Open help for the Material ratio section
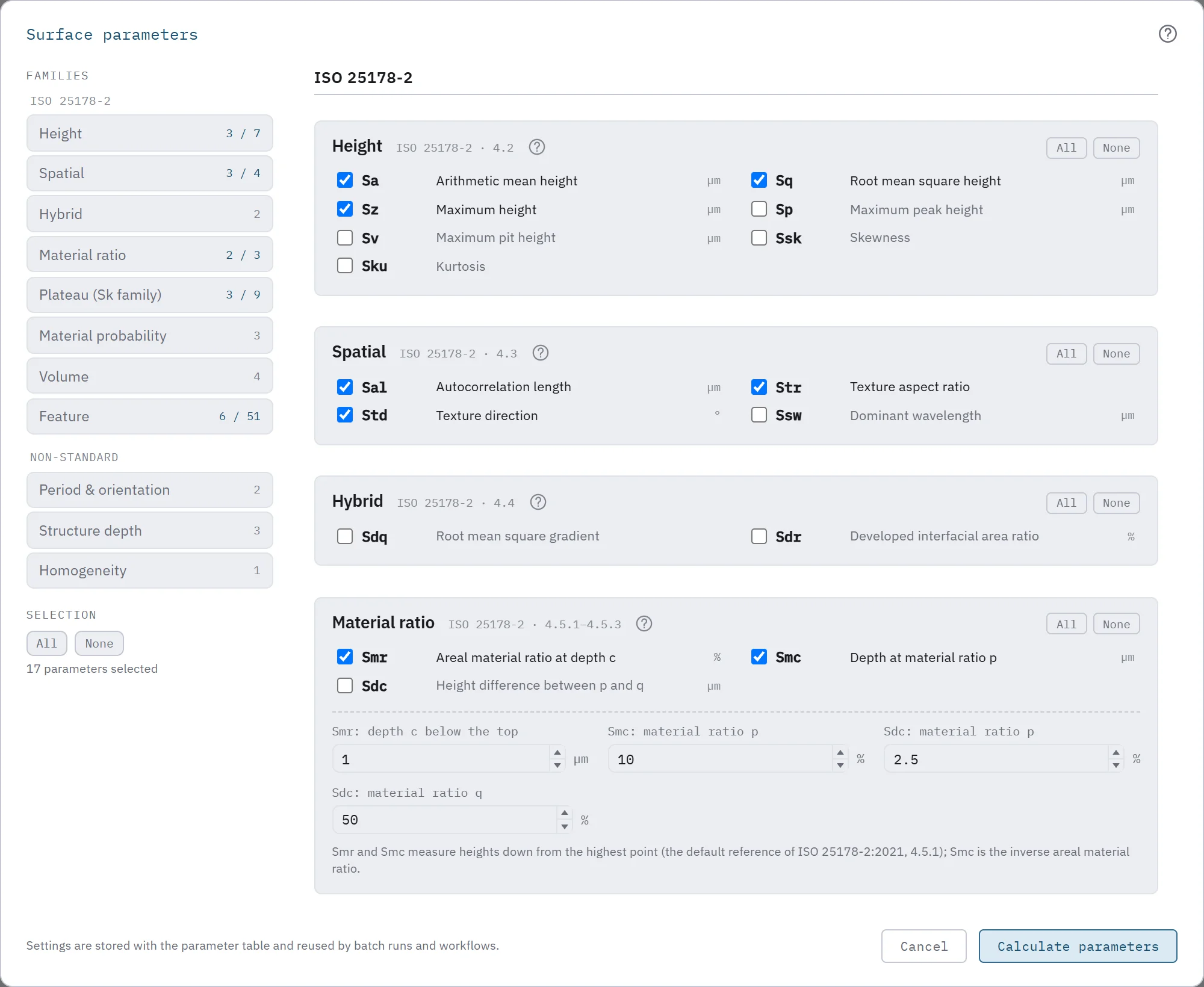This screenshot has height=987, width=1204. tap(644, 623)
